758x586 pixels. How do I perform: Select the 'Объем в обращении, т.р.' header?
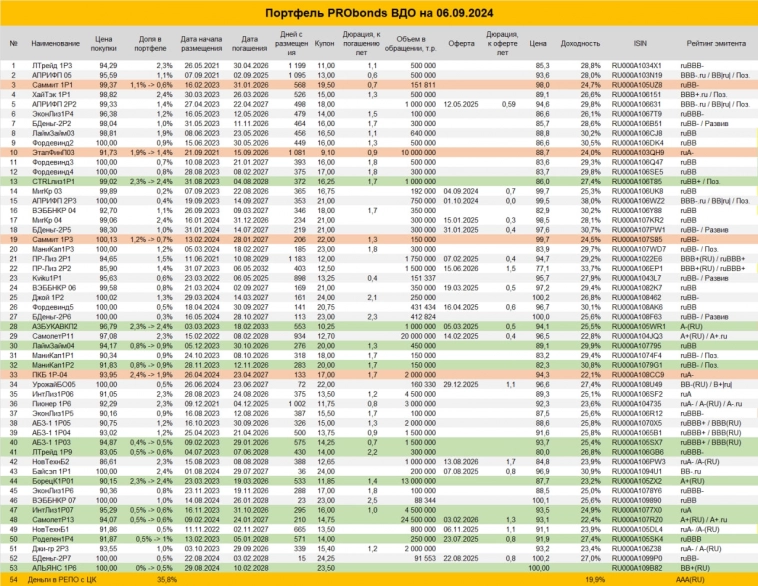(411, 44)
